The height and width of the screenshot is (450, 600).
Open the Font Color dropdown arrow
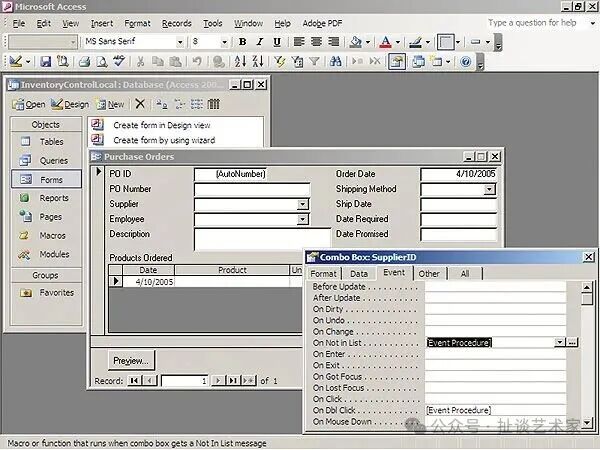click(x=398, y=42)
